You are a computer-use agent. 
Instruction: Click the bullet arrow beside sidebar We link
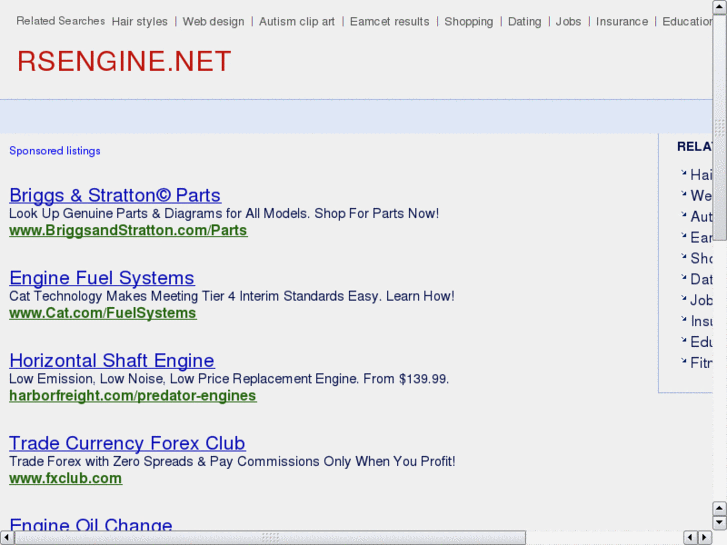683,194
